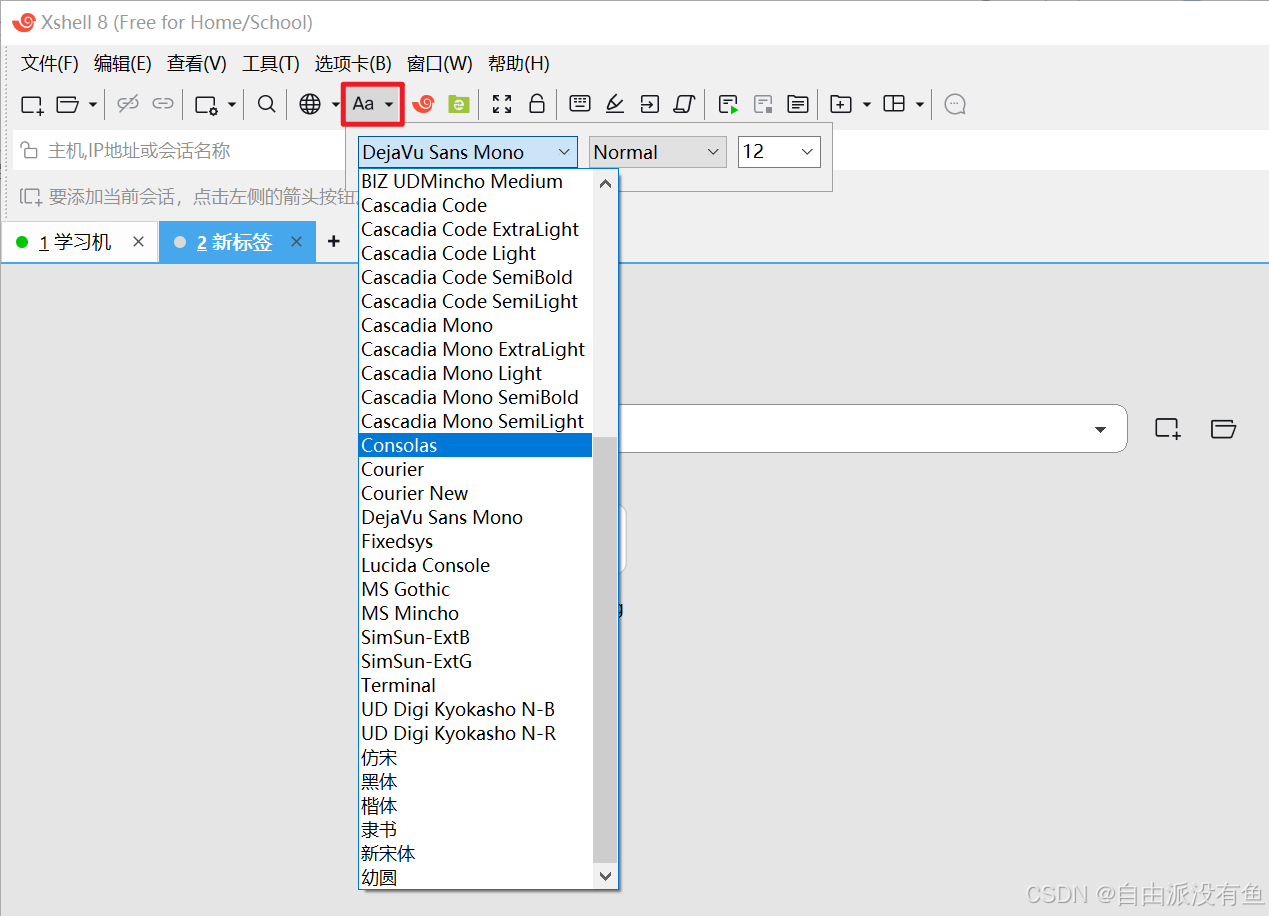Select Lucida Console font
Viewport: 1269px width, 916px height.
click(475, 565)
